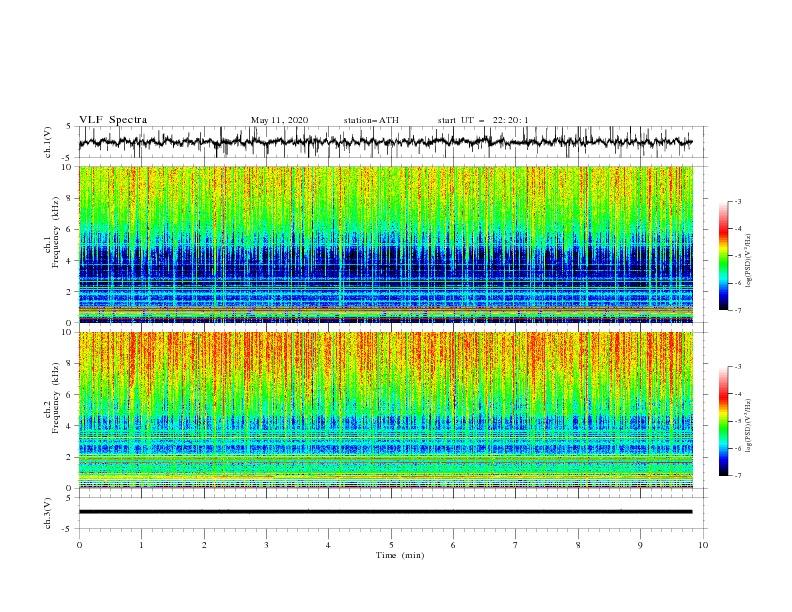
Task: Click the ch.1 voltage waveform trace
Action: (x=385, y=142)
